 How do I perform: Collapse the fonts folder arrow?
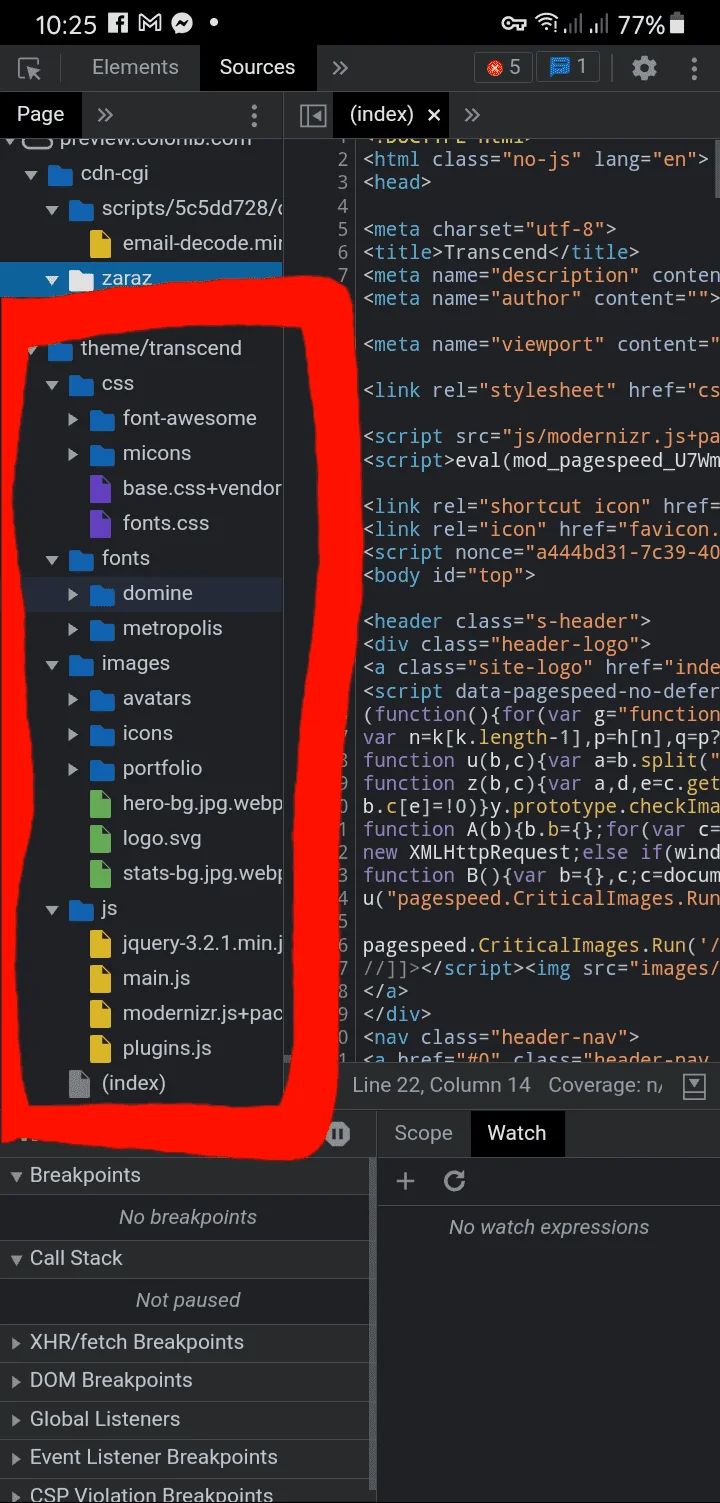coord(52,560)
